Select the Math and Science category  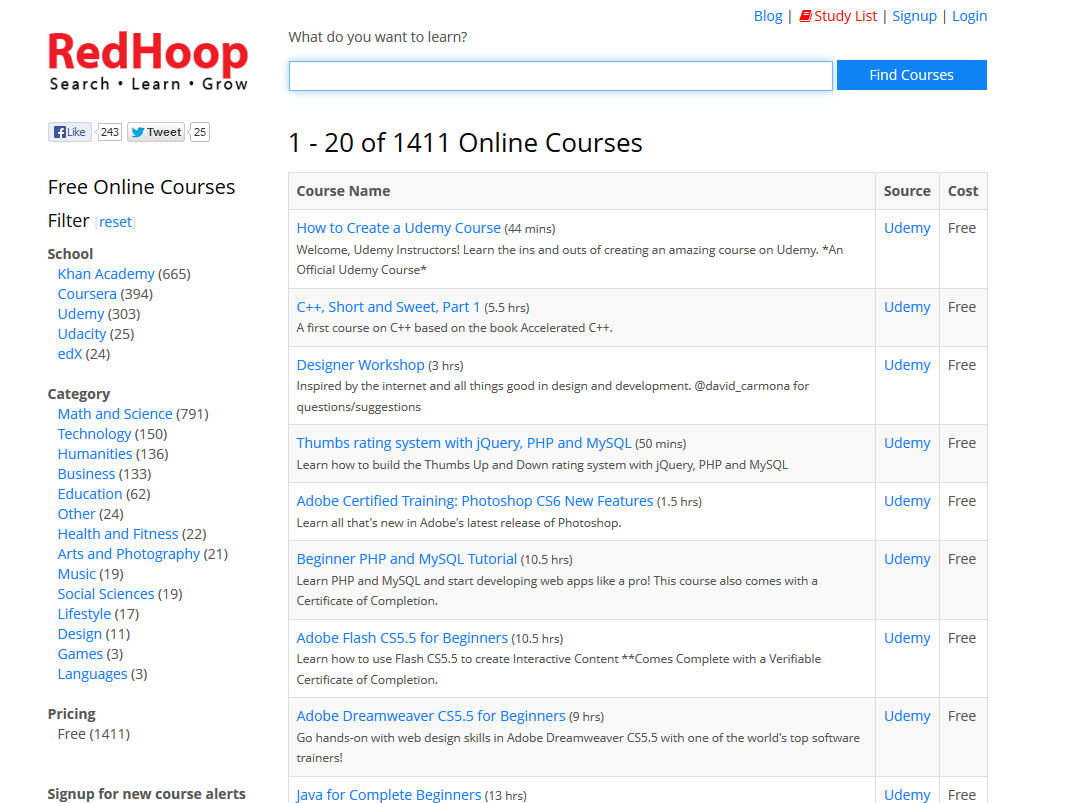click(x=115, y=414)
